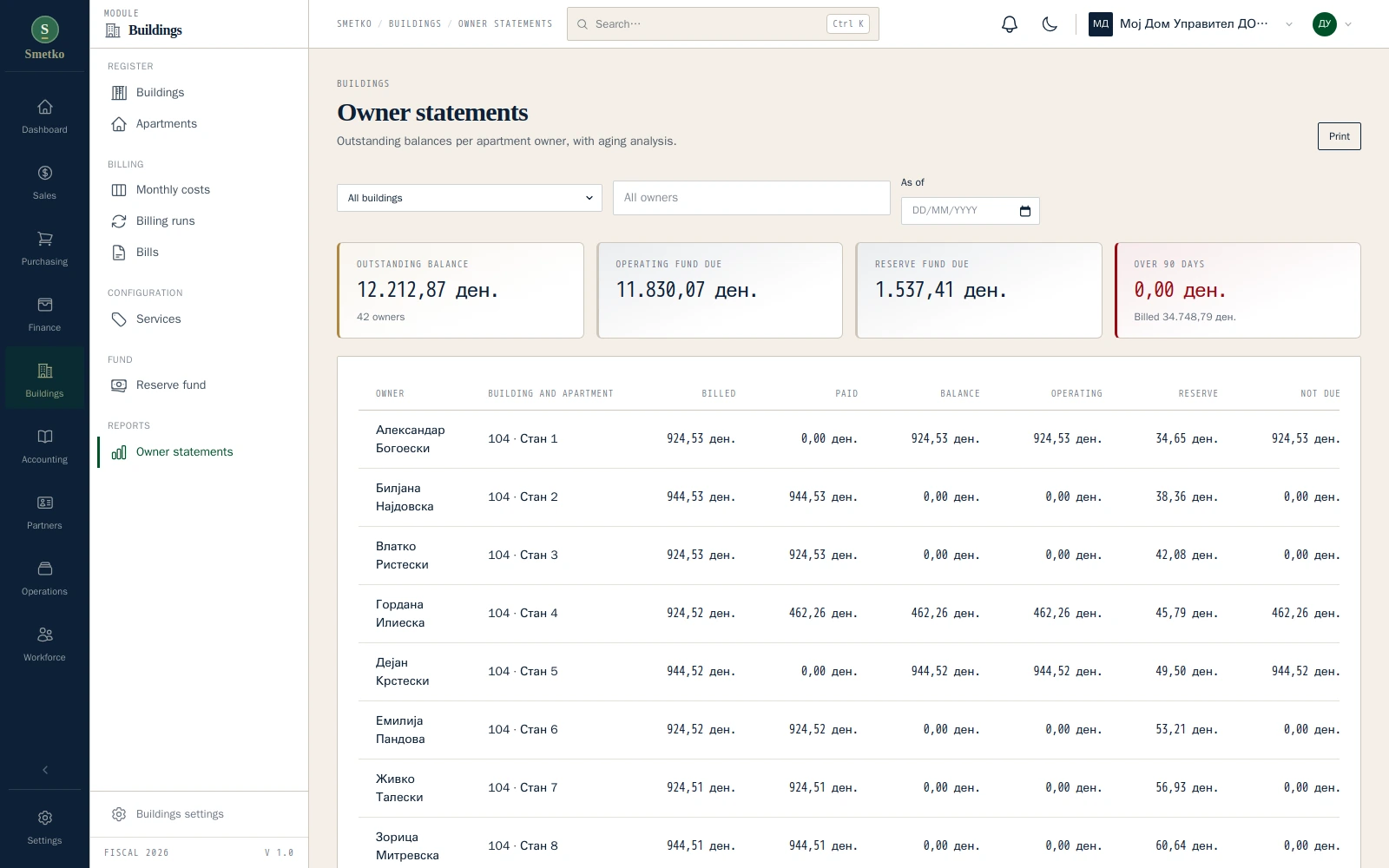
Task: Click the 104 · Стан 4 cell
Action: click(x=523, y=614)
